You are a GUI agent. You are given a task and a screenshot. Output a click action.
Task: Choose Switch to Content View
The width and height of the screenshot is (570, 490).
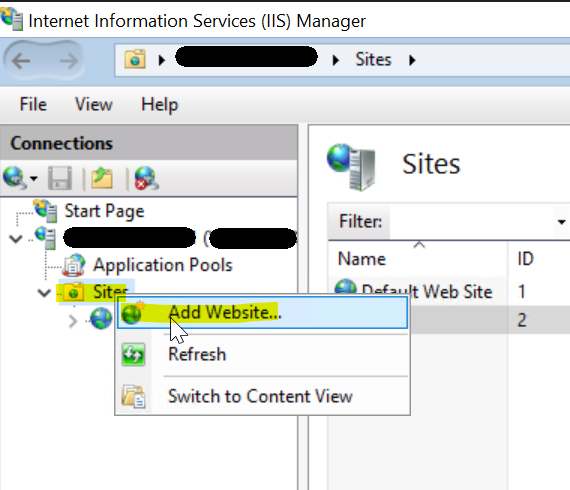[x=262, y=396]
